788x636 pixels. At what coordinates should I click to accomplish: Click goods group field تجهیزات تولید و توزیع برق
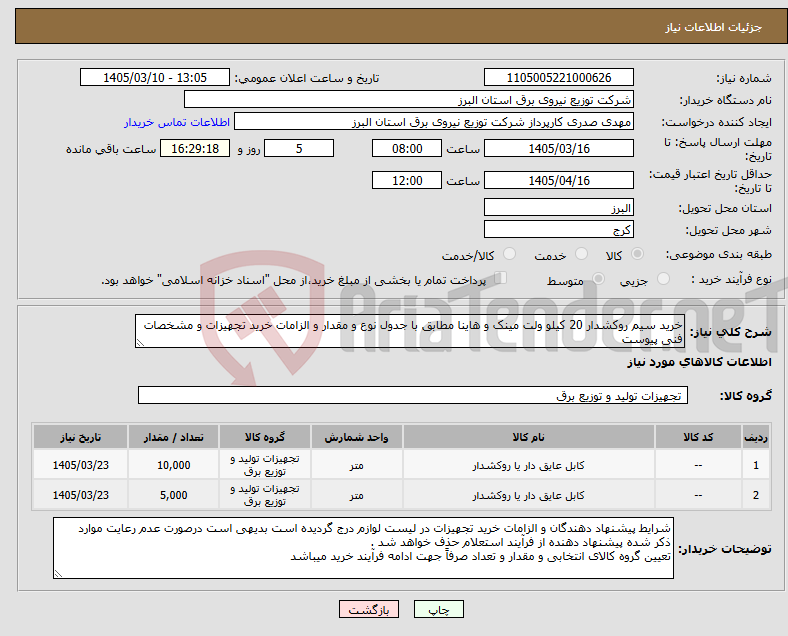413,395
